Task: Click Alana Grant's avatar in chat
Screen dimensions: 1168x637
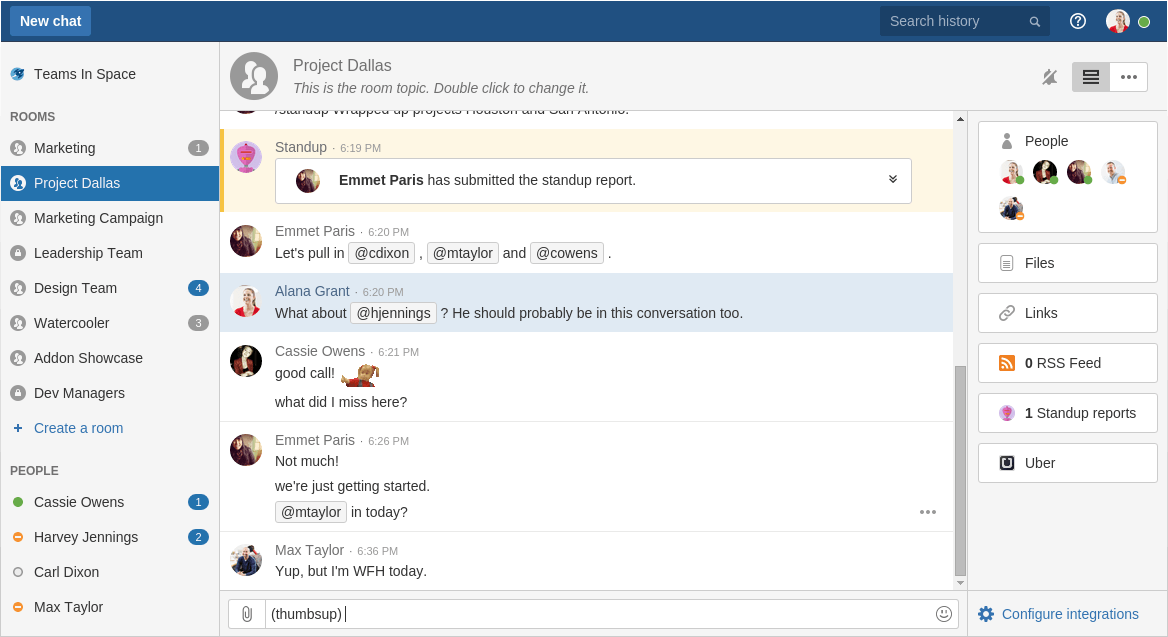Action: [x=246, y=302]
